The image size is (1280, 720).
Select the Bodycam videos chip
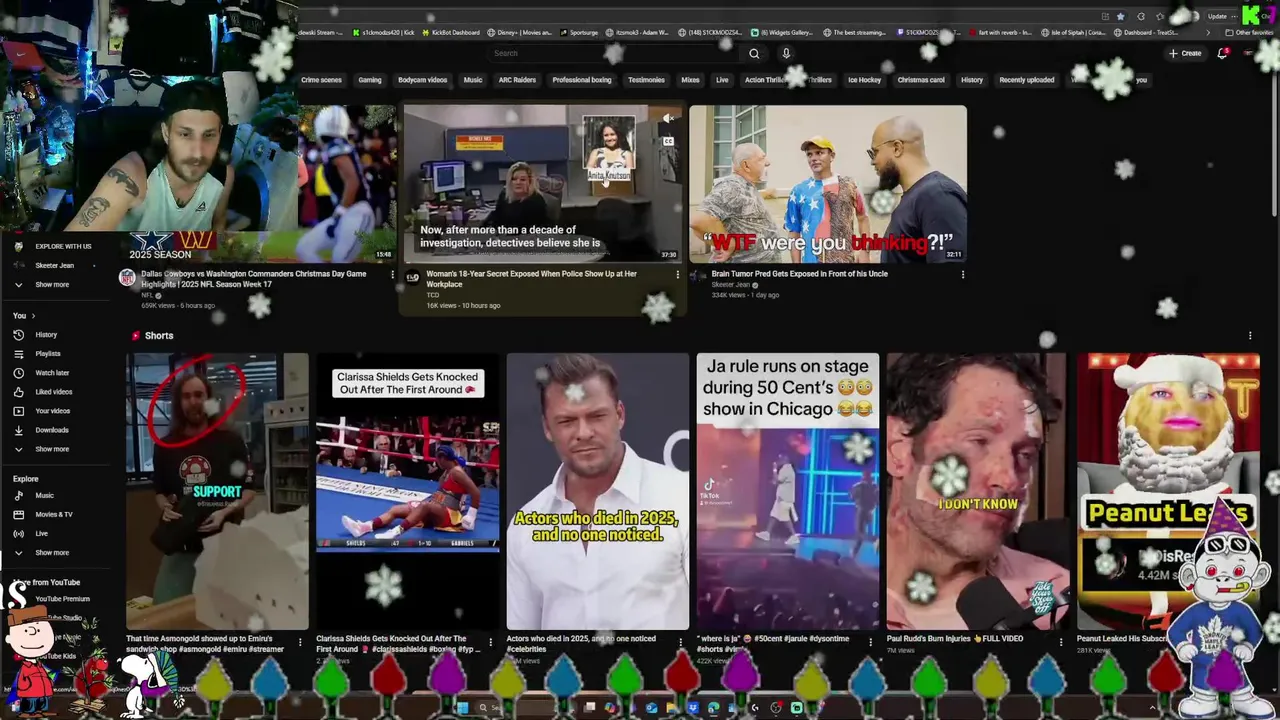(x=422, y=80)
